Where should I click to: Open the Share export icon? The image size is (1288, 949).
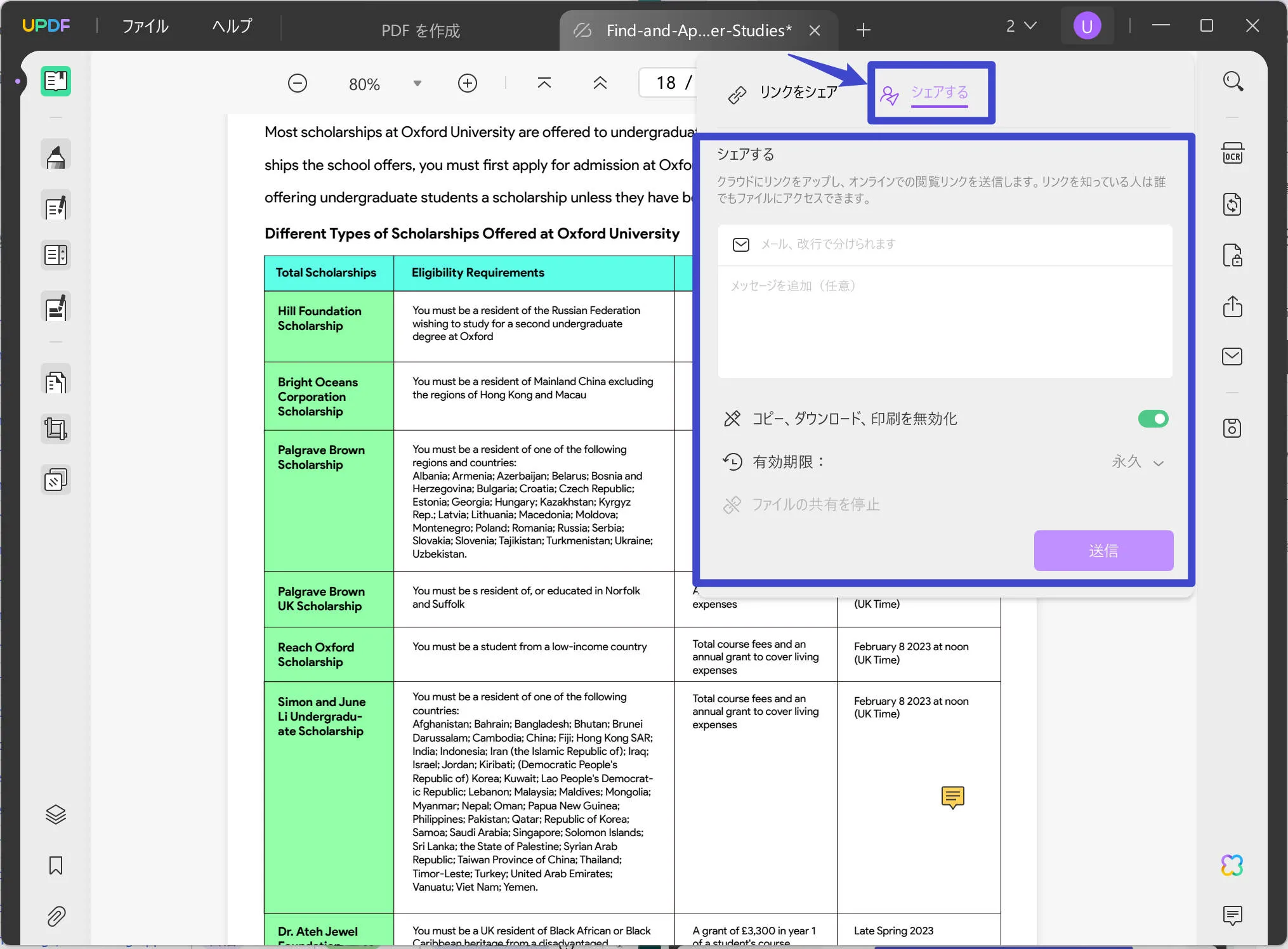pos(1233,306)
